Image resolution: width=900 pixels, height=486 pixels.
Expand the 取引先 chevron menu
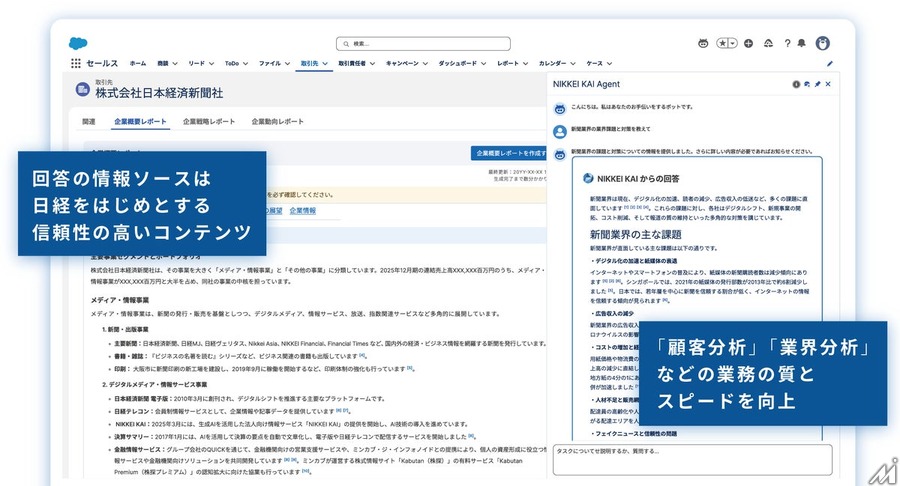[x=325, y=64]
